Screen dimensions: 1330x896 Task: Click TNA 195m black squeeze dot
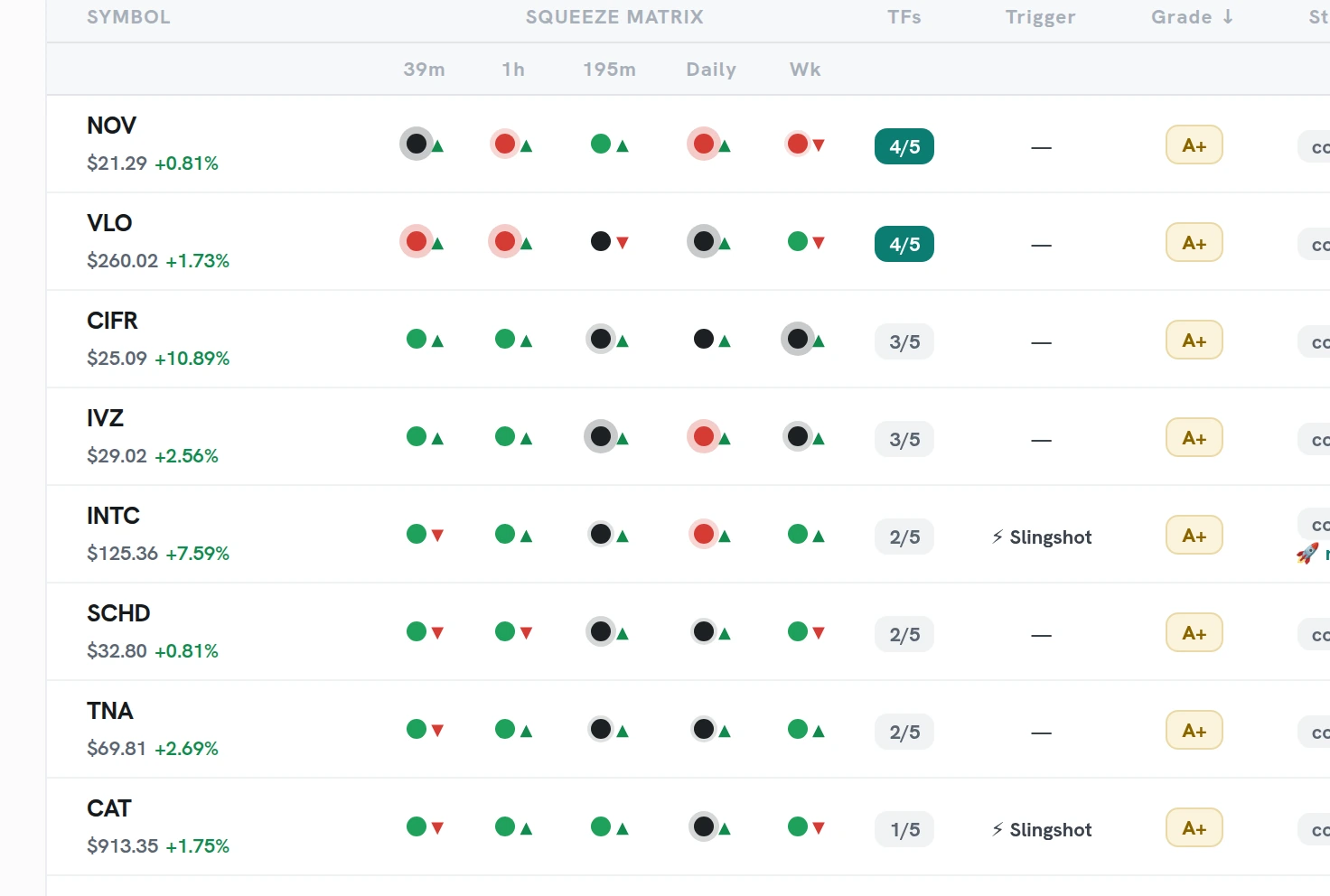pyautogui.click(x=601, y=729)
